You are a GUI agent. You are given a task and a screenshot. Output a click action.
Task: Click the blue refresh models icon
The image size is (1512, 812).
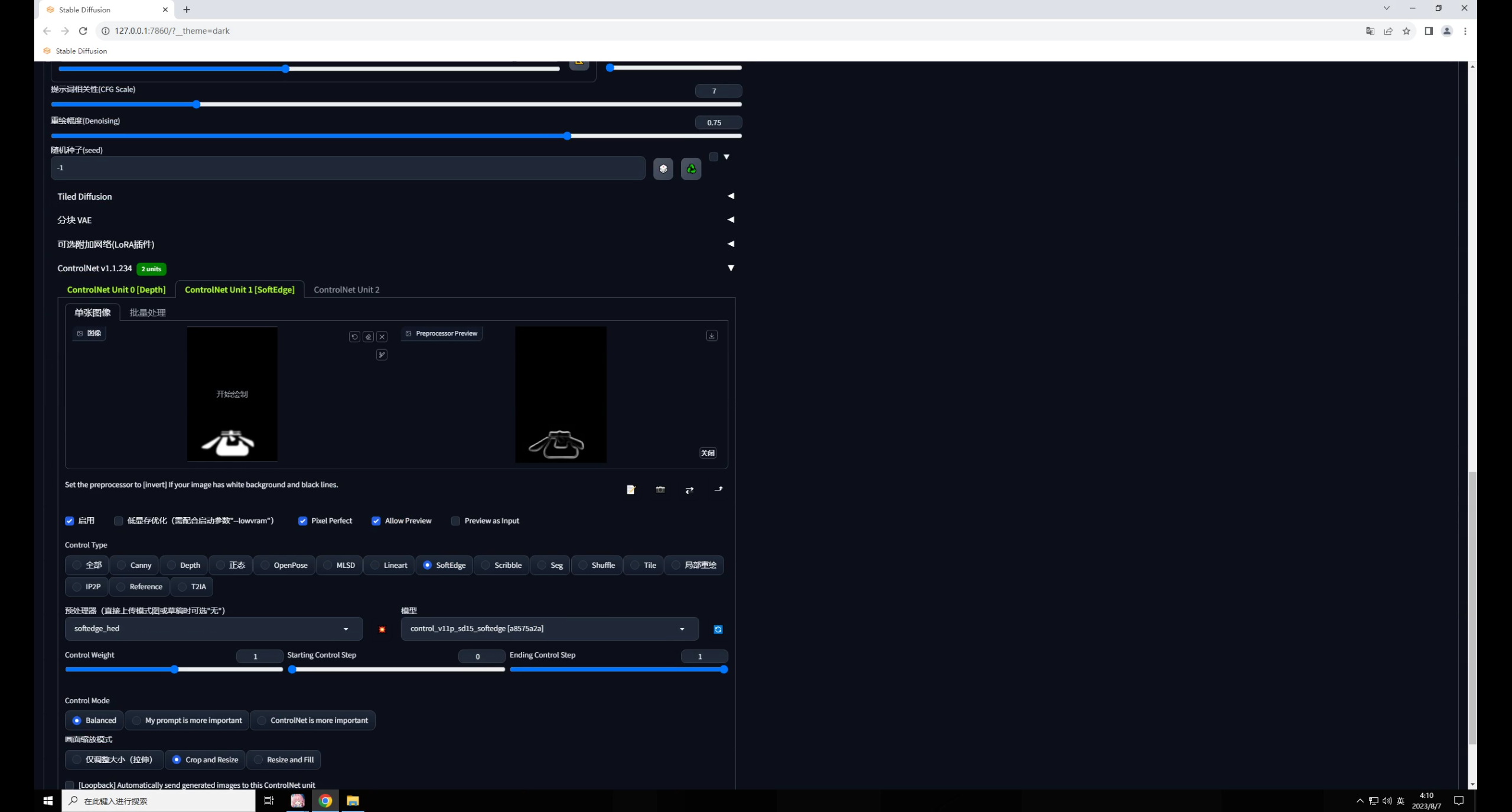[x=718, y=629]
